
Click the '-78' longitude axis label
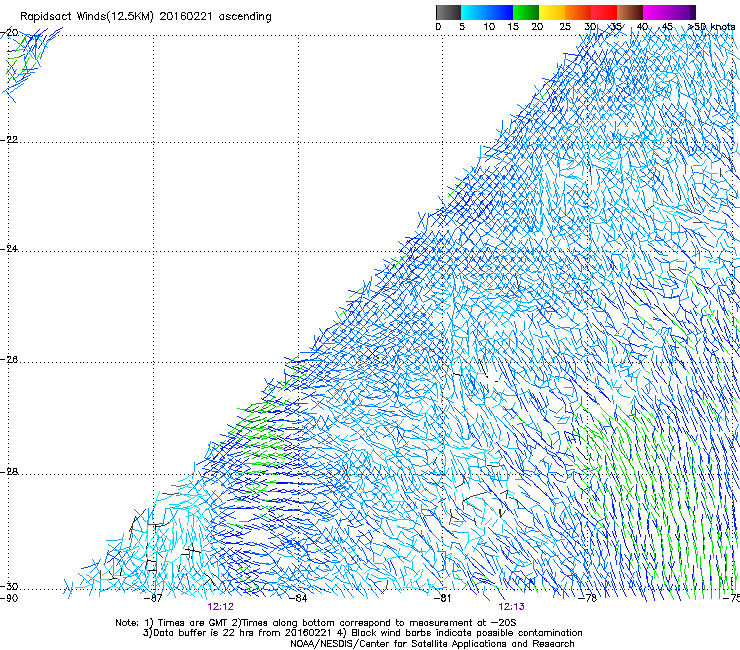[x=588, y=598]
